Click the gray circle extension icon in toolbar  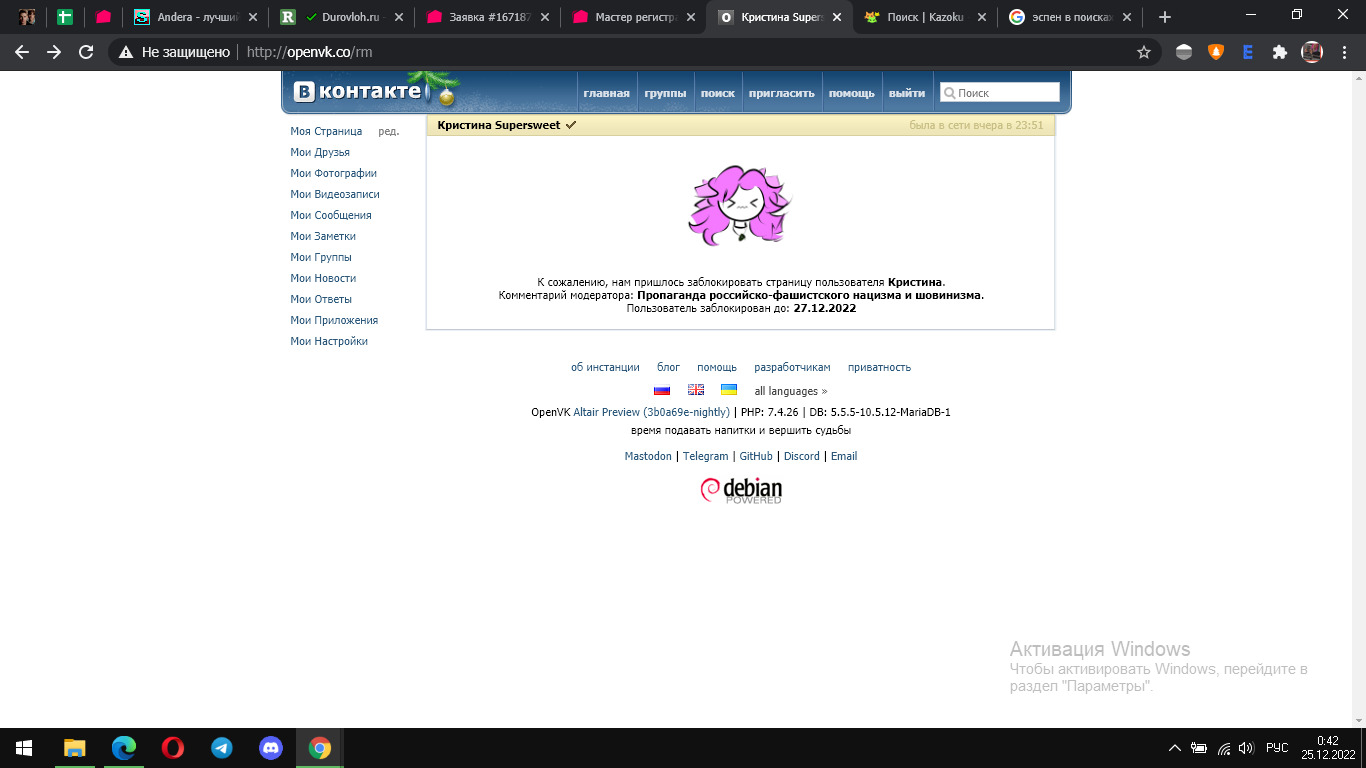(x=1184, y=52)
